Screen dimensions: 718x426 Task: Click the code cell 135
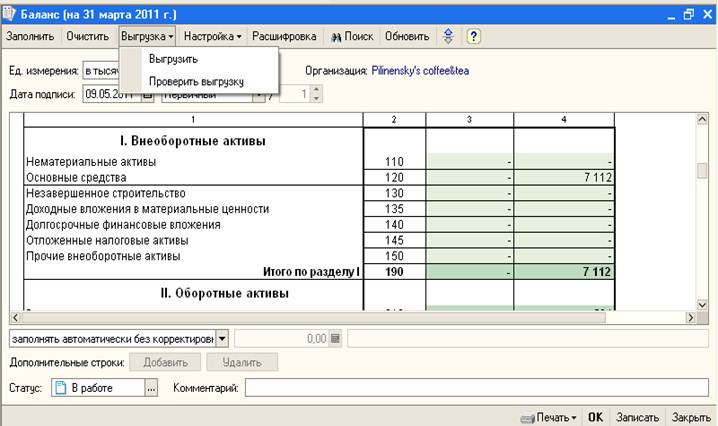(394, 209)
